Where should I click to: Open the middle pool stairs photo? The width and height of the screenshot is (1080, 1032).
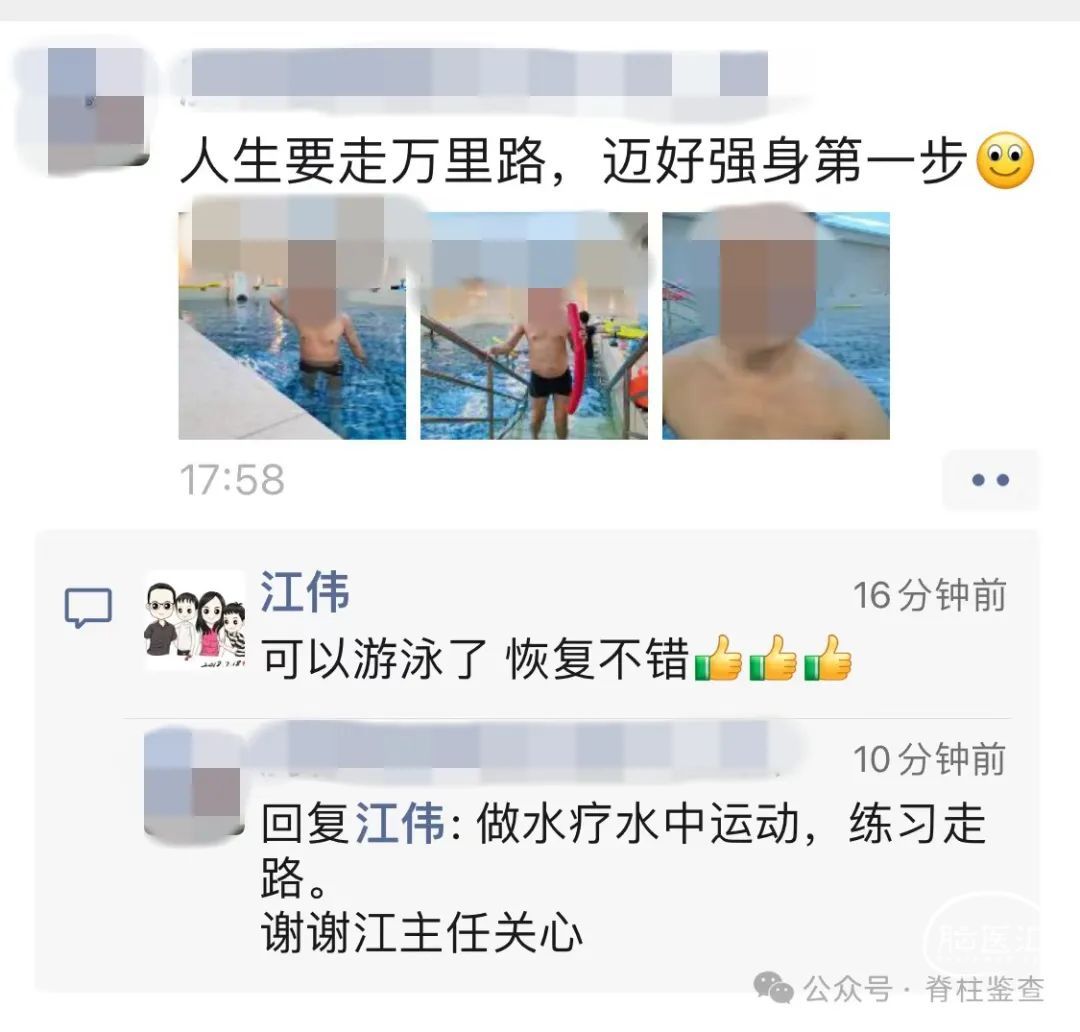534,326
